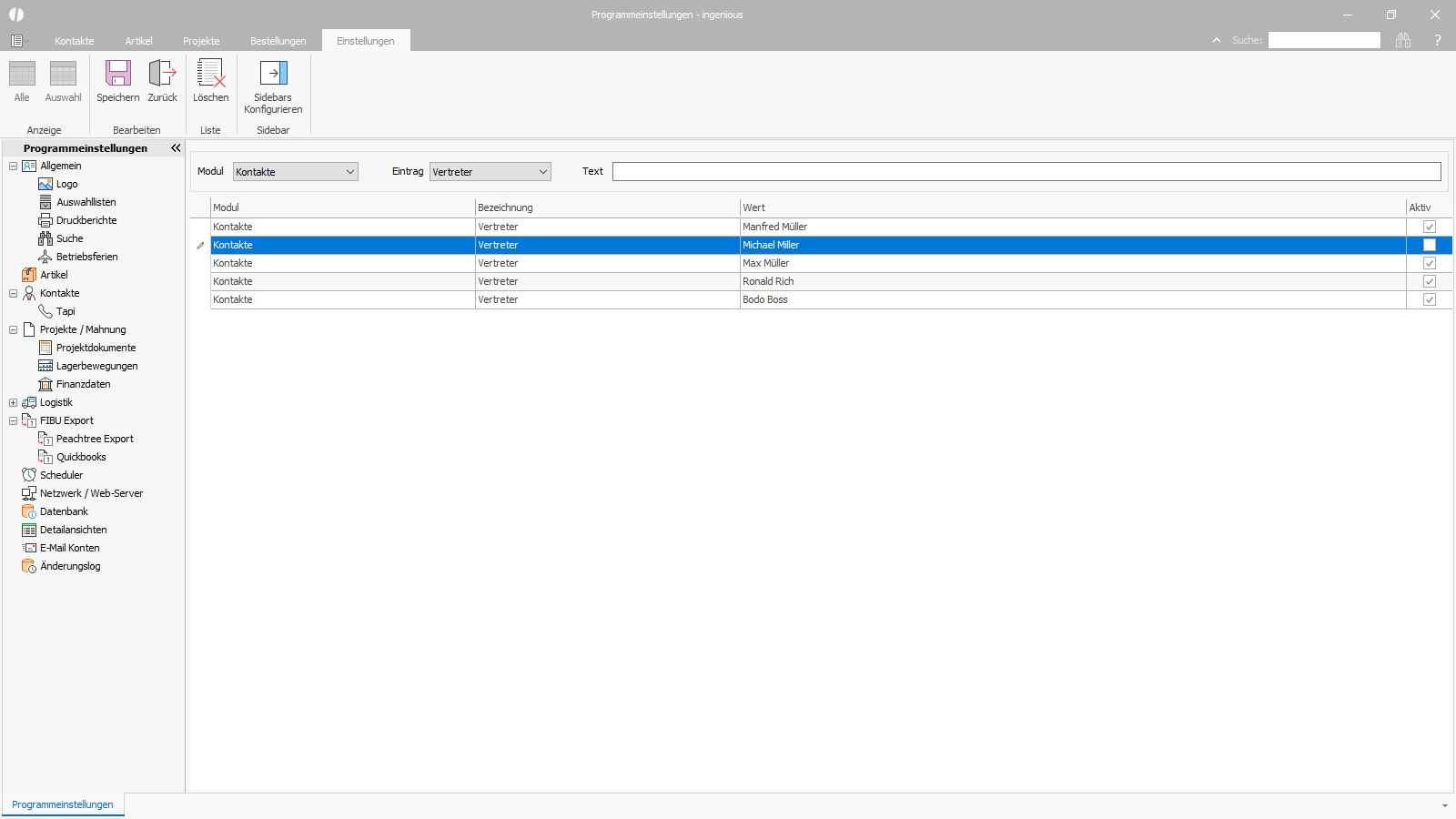Select Druckberichte in the settings tree
Screen dimensions: 1456x819
(x=86, y=220)
